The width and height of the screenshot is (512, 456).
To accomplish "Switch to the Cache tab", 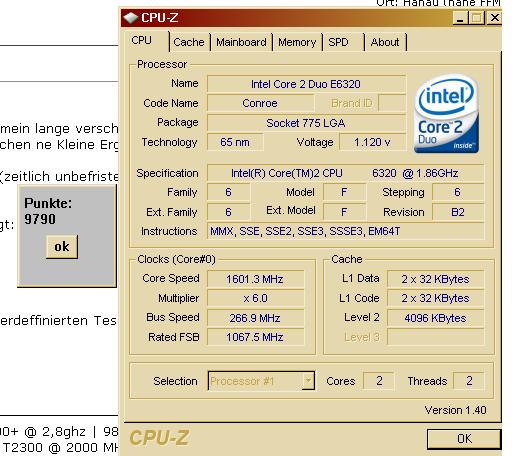I will (x=189, y=42).
